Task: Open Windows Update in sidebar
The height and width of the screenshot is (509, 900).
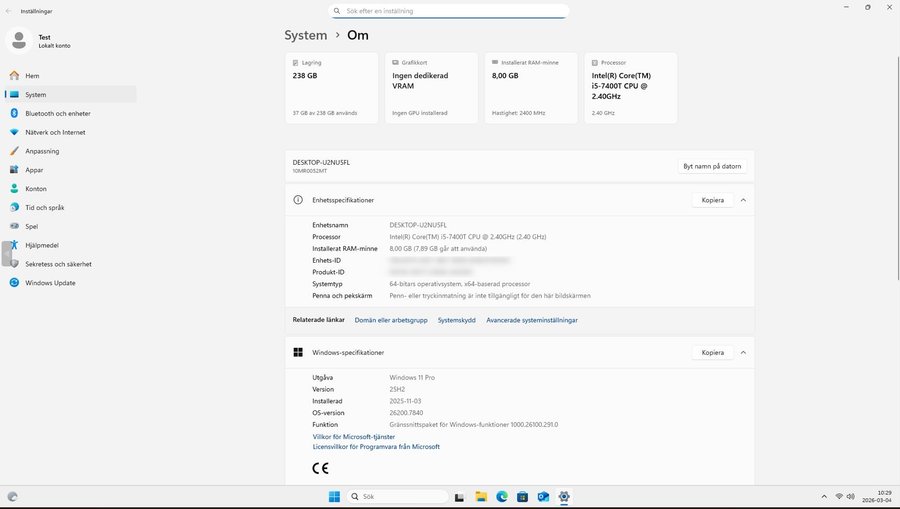Action: (50, 283)
